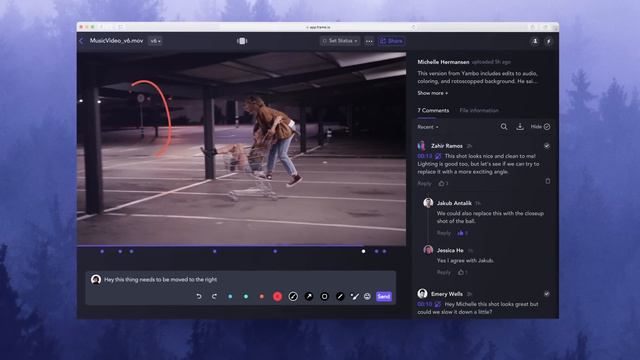Open the user account icon
This screenshot has width=640, height=360.
(x=535, y=41)
